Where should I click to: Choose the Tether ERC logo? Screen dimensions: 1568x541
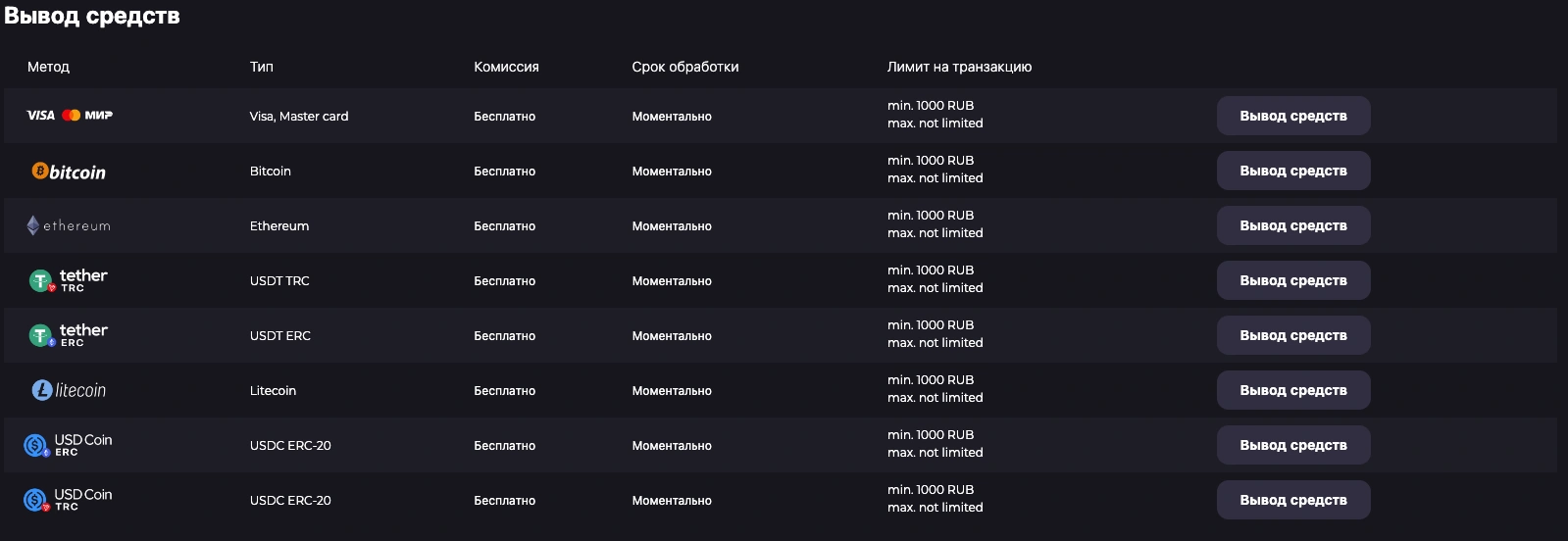coord(69,336)
